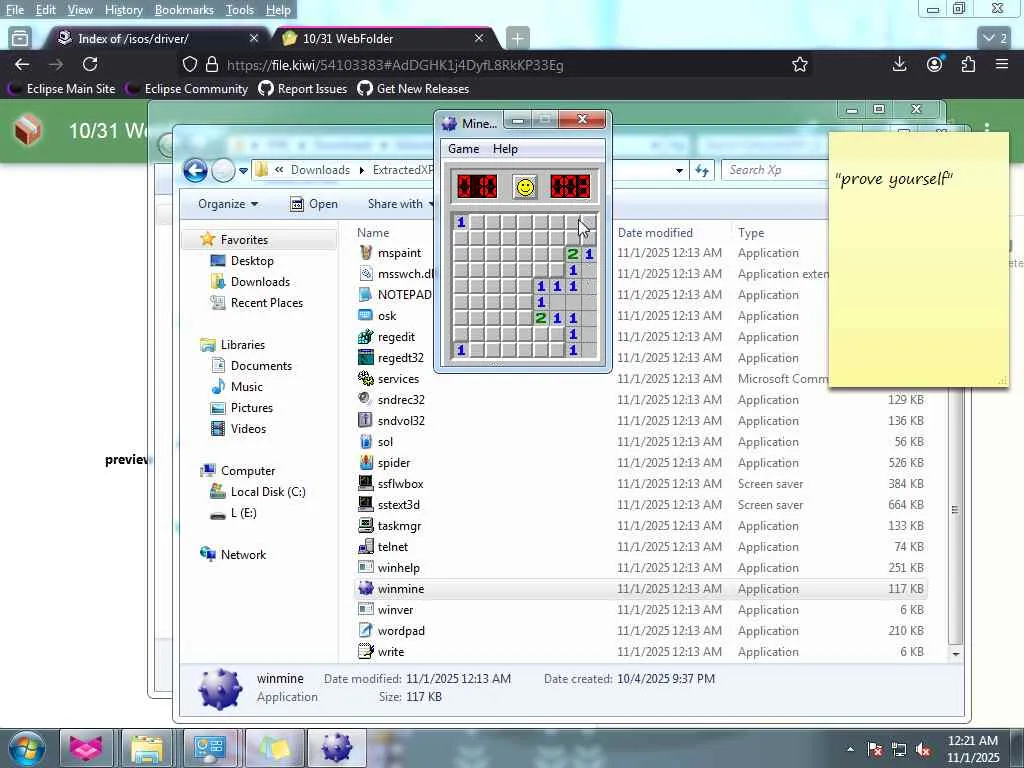Click the Minesweeper smiley face button

[x=524, y=187]
